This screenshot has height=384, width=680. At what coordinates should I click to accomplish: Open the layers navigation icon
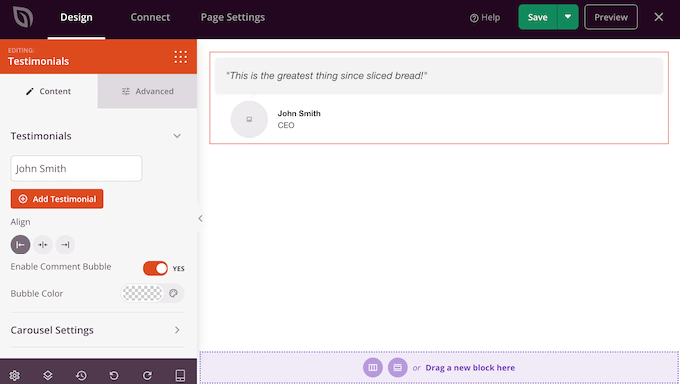(x=48, y=375)
